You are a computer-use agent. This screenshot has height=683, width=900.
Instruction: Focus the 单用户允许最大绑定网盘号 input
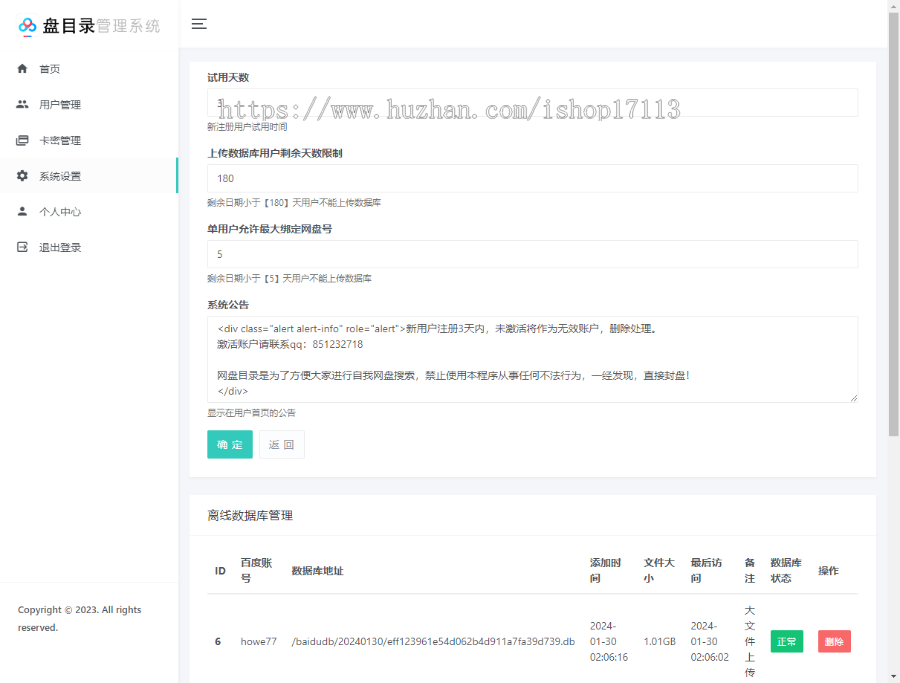[533, 254]
